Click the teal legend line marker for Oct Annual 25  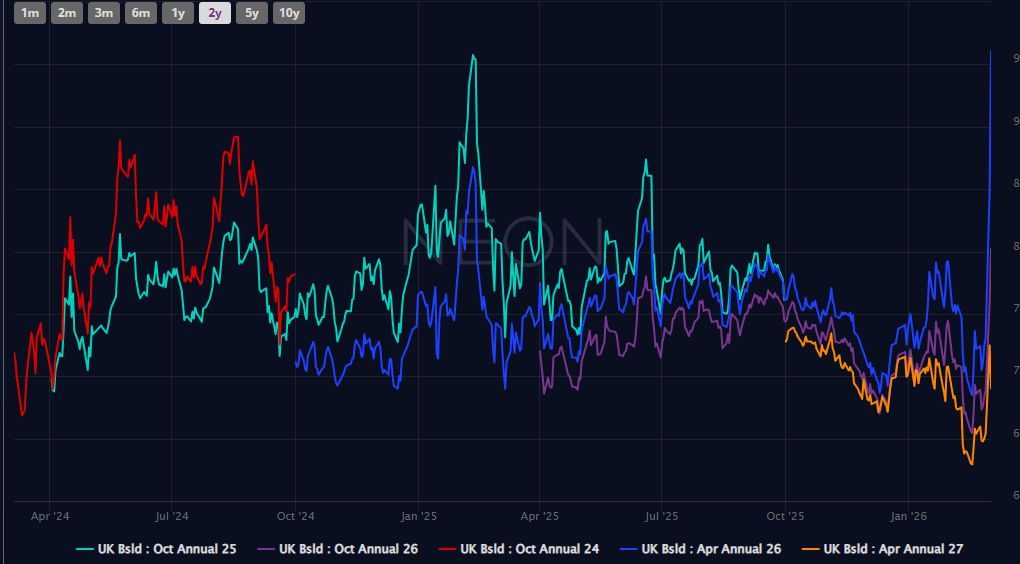85,549
